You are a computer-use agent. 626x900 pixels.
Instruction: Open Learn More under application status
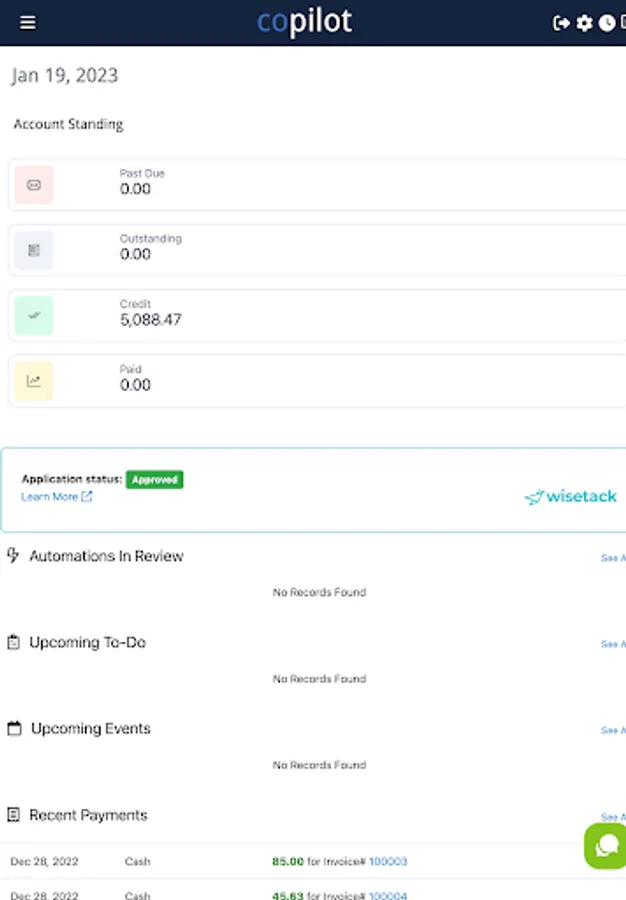click(x=50, y=496)
